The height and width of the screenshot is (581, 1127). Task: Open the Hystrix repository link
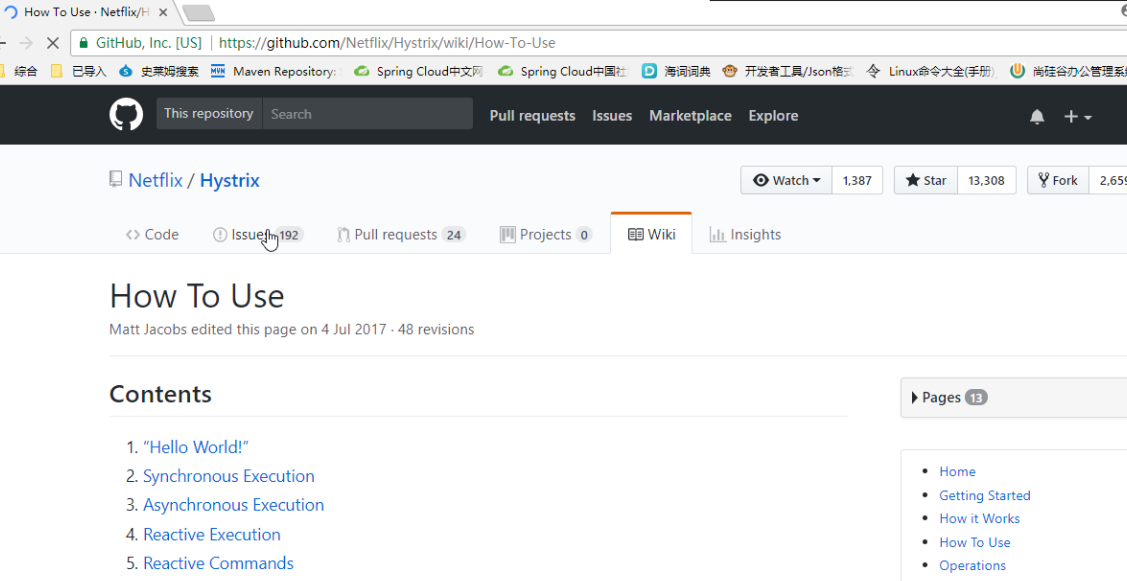[229, 180]
